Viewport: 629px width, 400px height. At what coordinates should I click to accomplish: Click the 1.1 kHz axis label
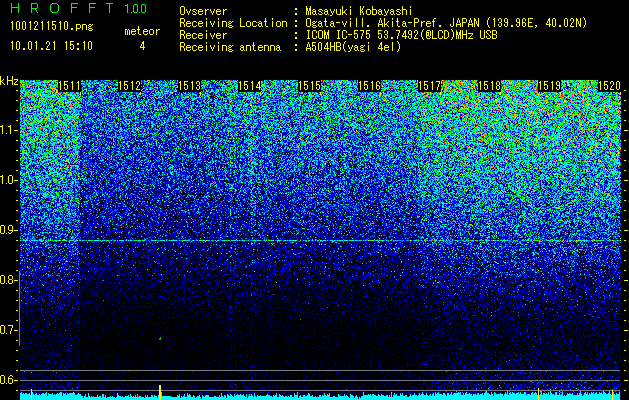(x=9, y=131)
